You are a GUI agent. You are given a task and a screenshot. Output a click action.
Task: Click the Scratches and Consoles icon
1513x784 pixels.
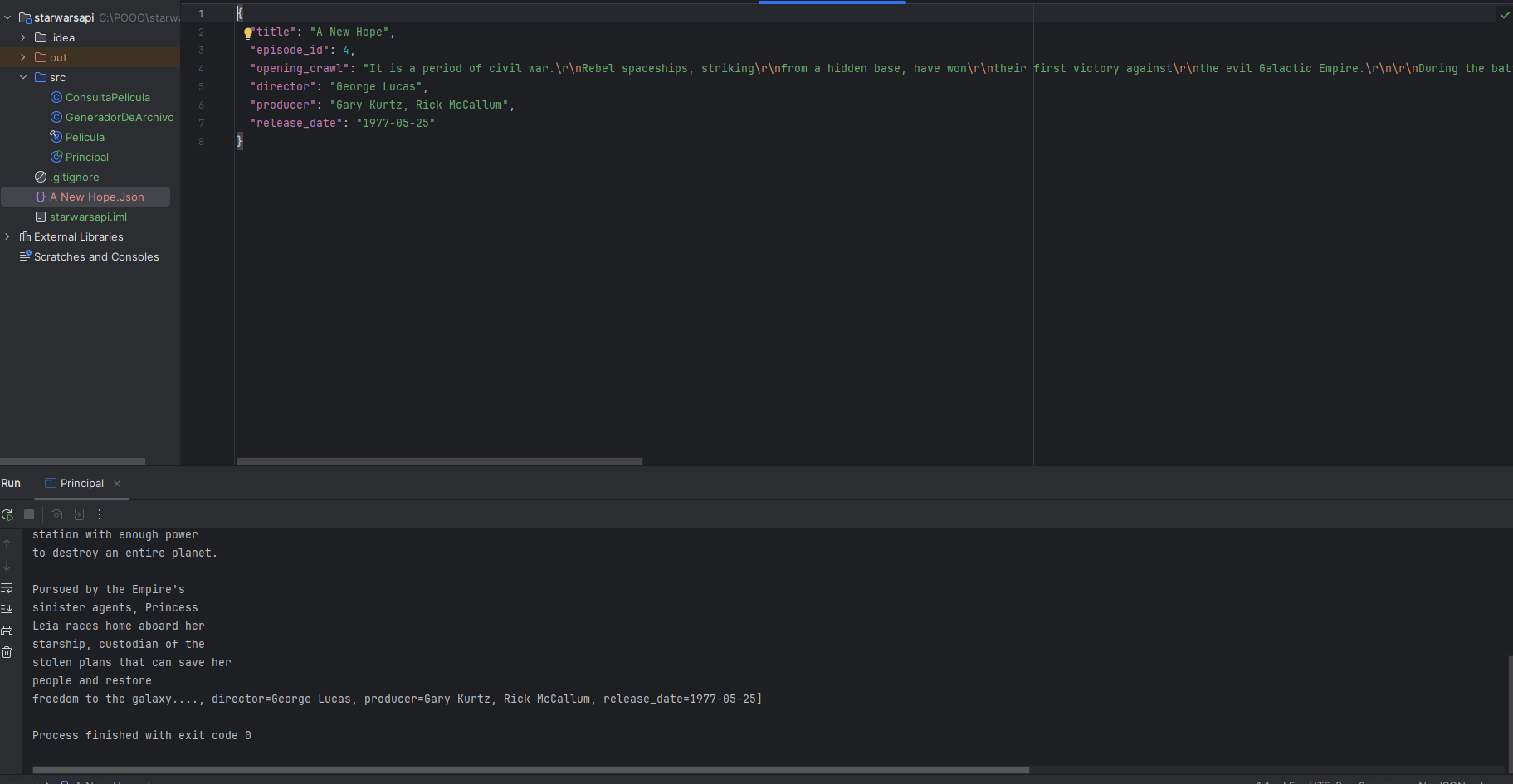[25, 256]
